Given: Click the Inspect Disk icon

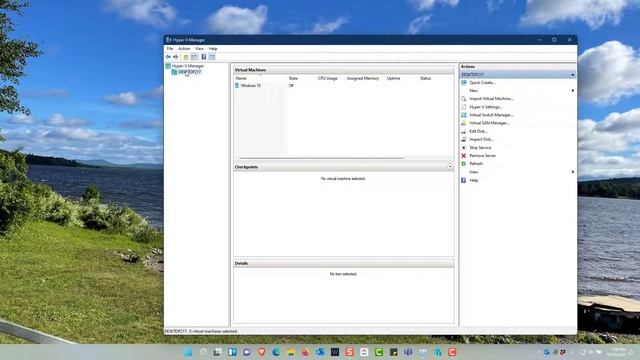Looking at the screenshot, I should coord(464,139).
